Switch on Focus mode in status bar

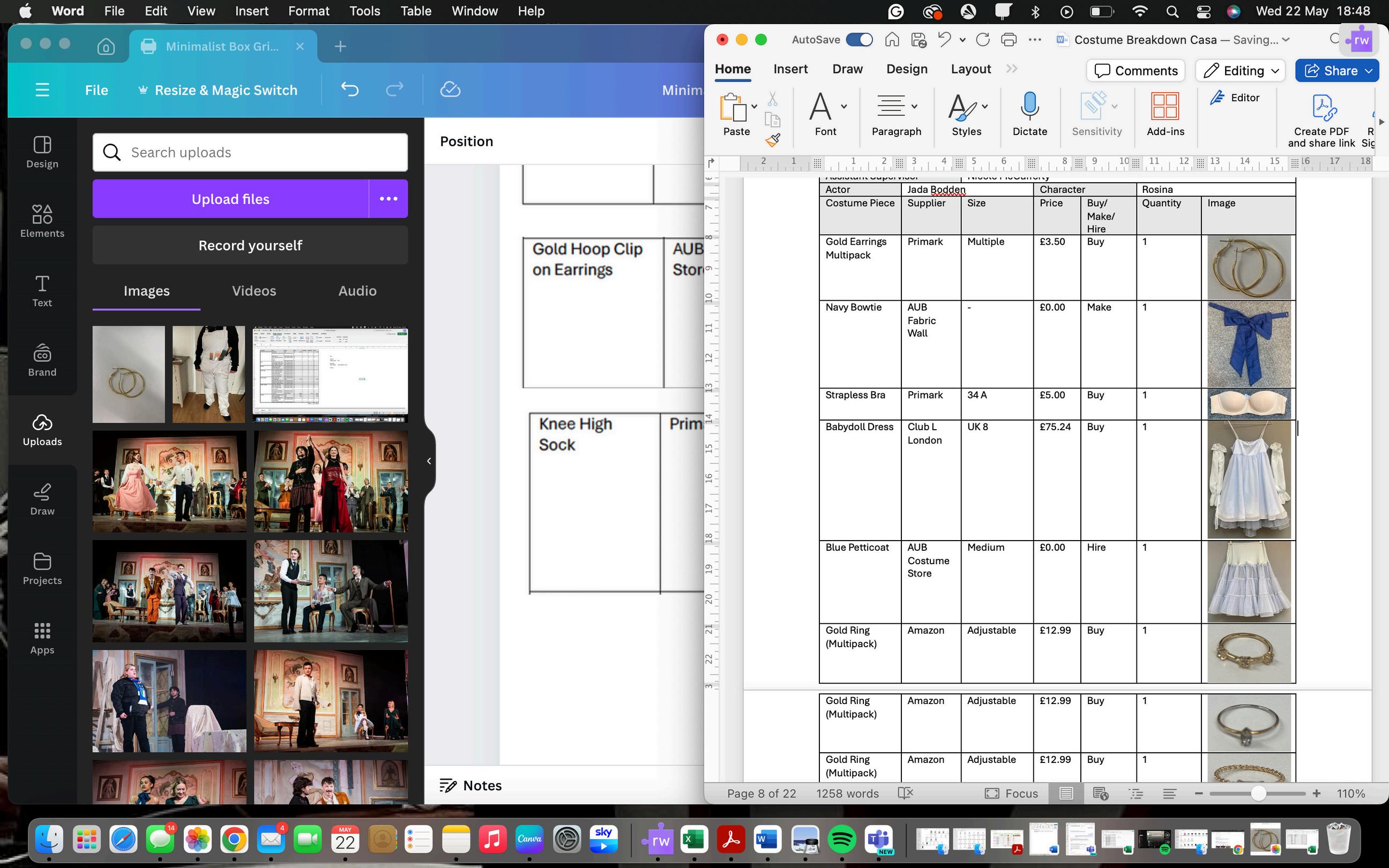(1011, 794)
